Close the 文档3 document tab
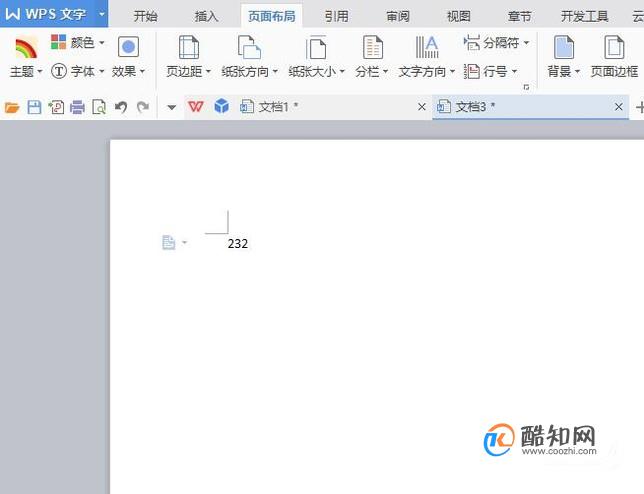This screenshot has height=494, width=644. tap(619, 107)
